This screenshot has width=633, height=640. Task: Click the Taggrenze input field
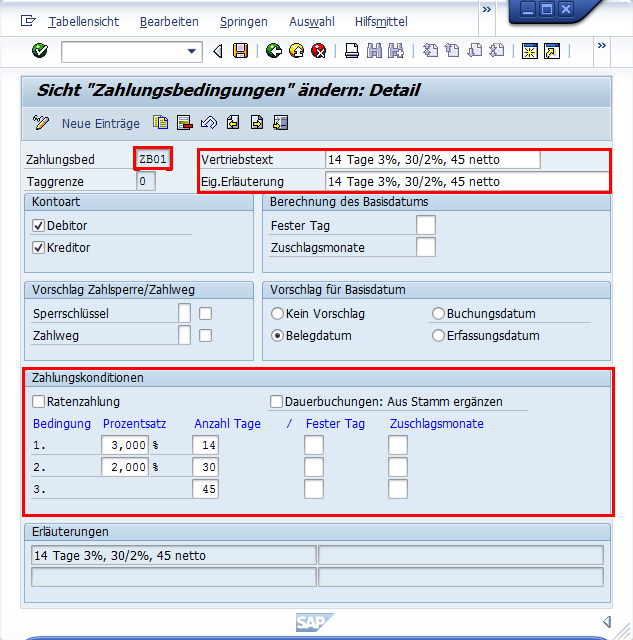(x=146, y=181)
